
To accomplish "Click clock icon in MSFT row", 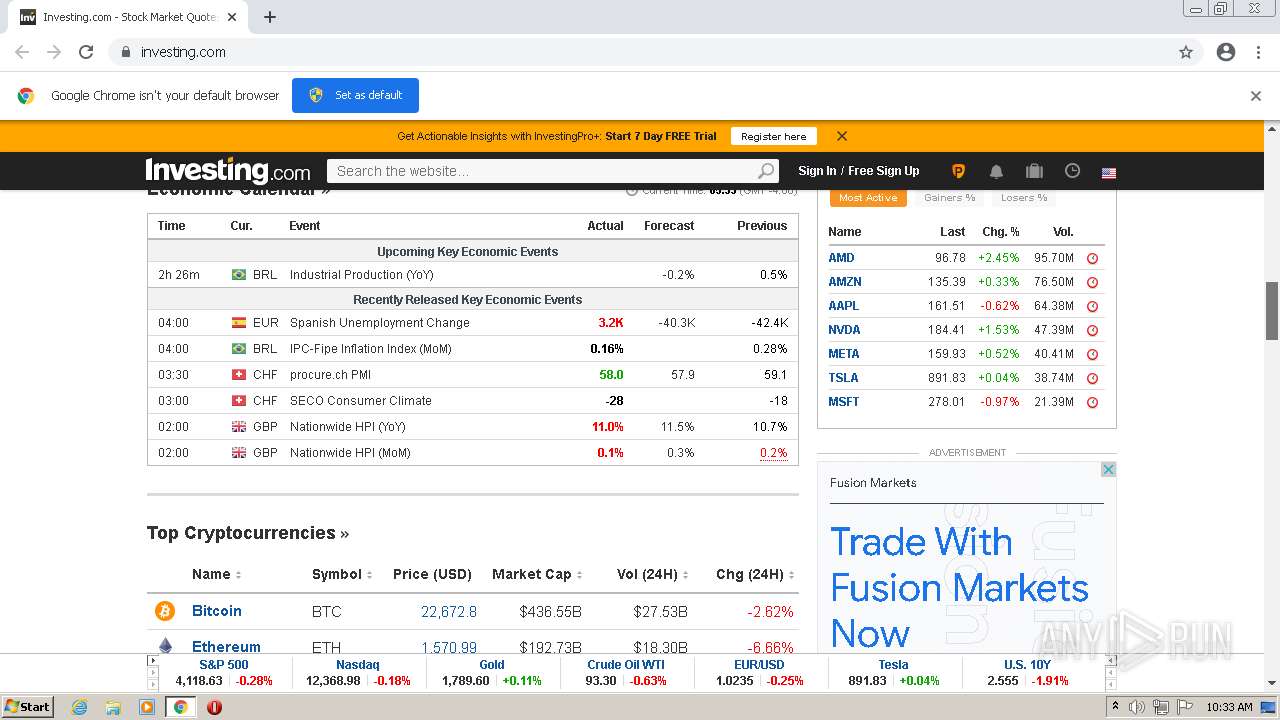I will click(x=1092, y=402).
